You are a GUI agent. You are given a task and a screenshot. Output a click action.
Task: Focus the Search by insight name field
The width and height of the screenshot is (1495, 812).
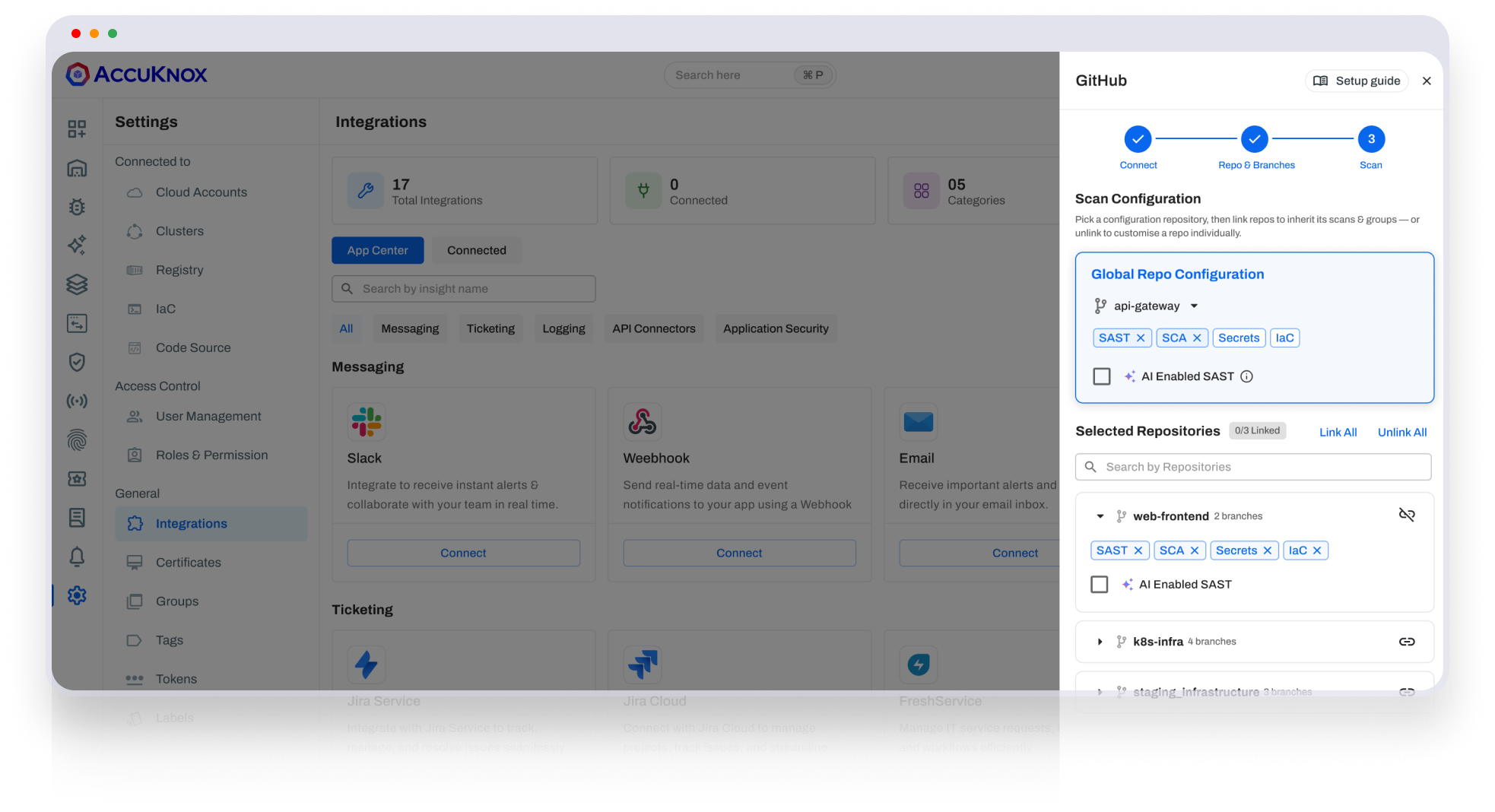pos(463,289)
